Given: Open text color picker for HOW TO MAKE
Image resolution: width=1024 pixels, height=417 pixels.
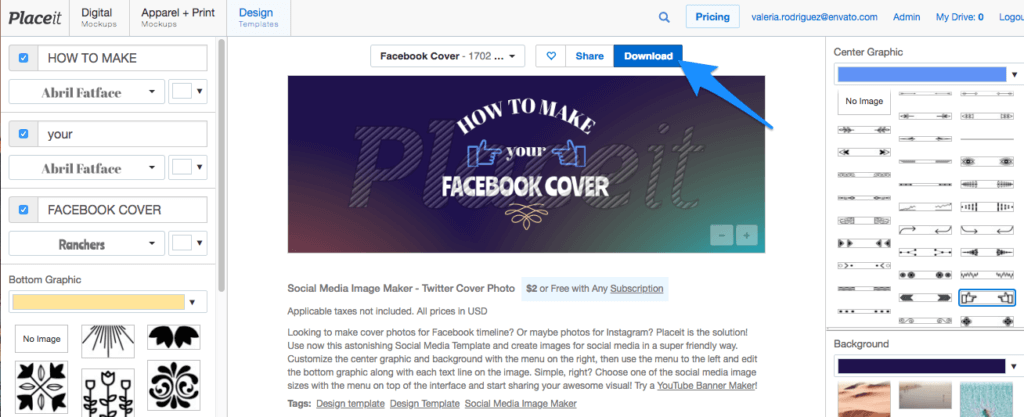Looking at the screenshot, I should (x=188, y=92).
